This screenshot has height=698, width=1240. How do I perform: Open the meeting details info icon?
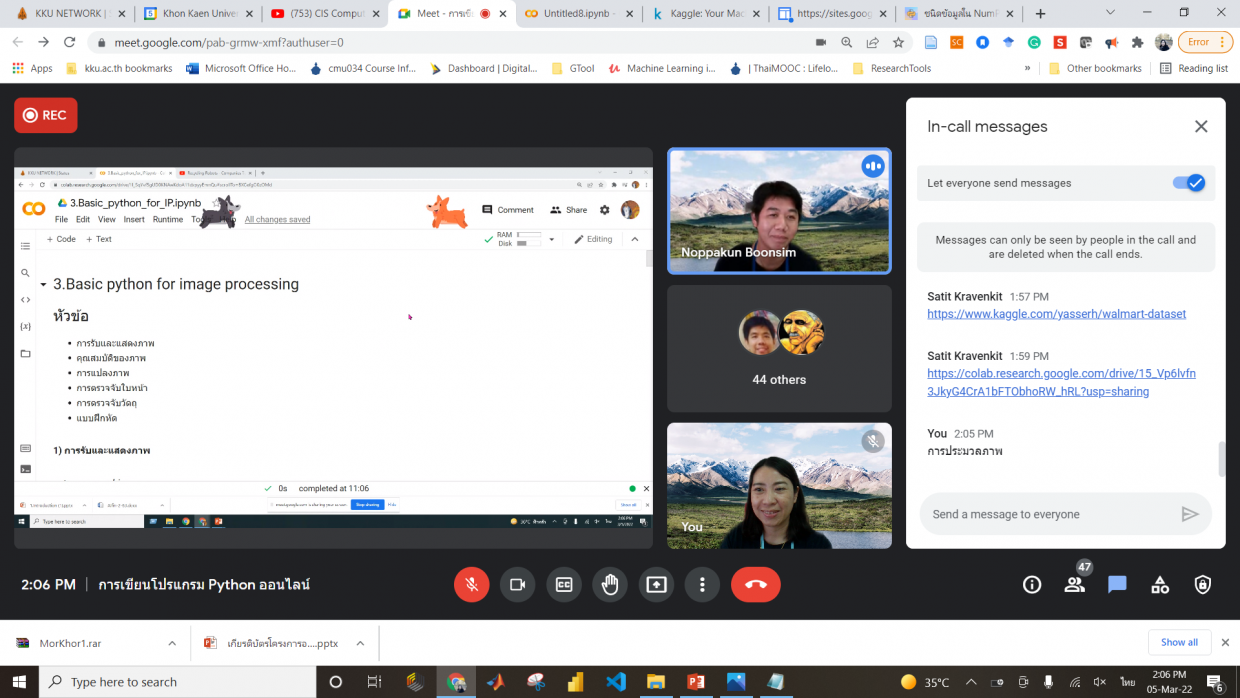(x=1032, y=585)
